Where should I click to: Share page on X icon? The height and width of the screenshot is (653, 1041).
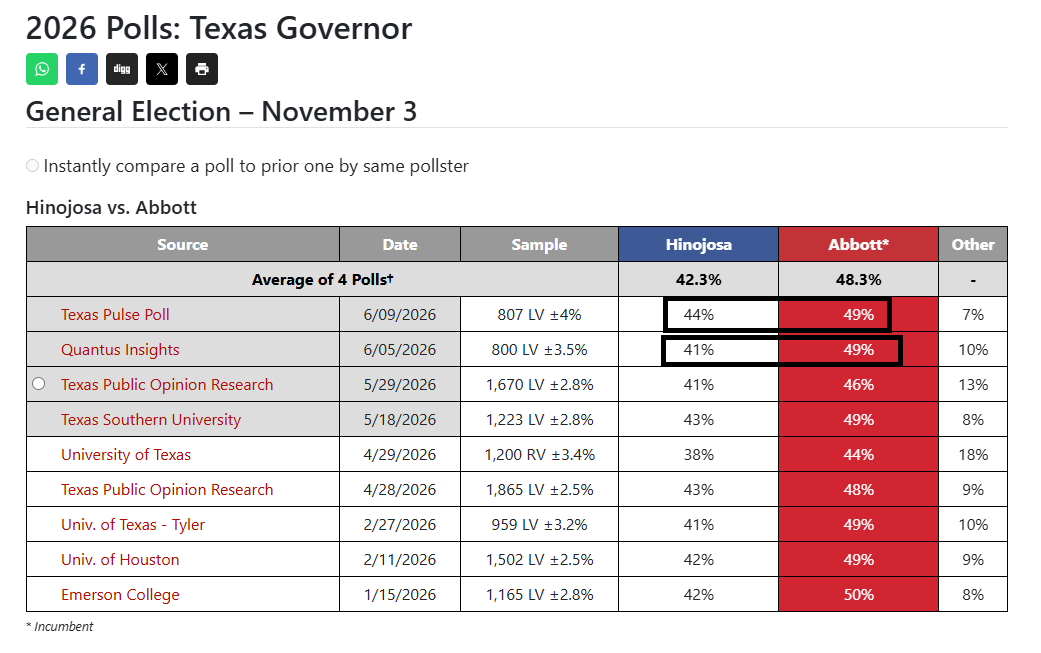coord(162,69)
